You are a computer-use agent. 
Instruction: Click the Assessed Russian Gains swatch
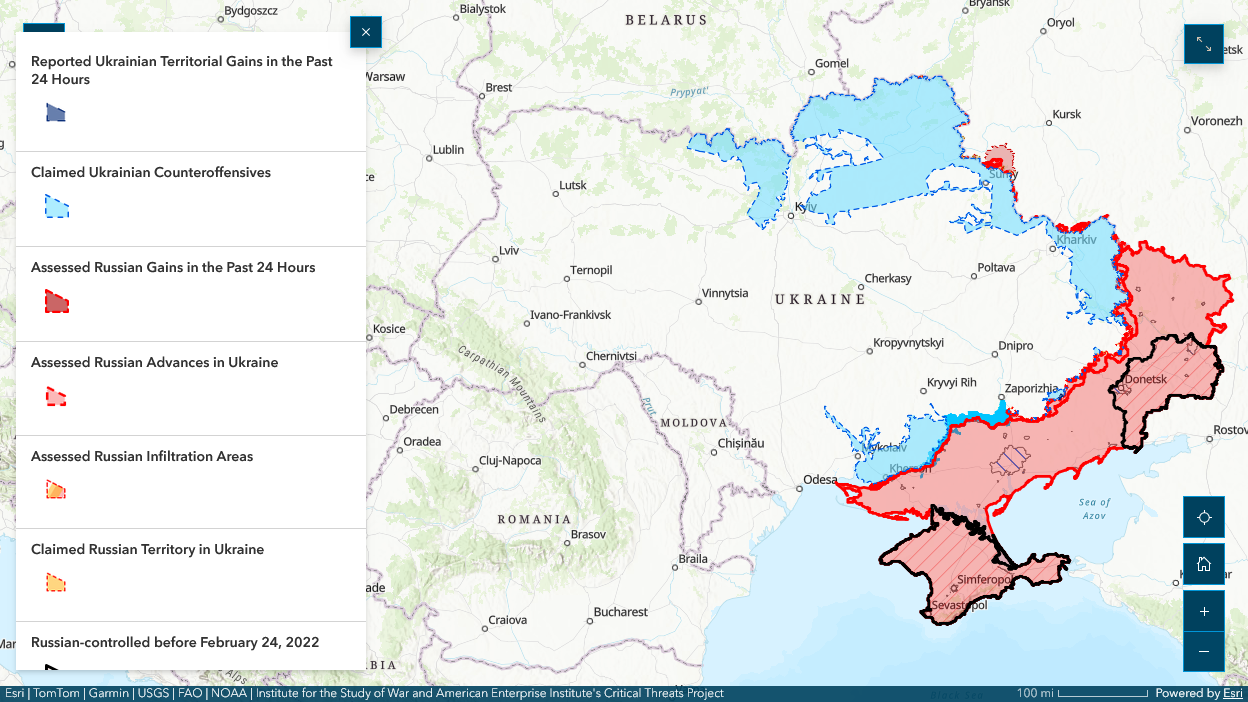coord(57,302)
